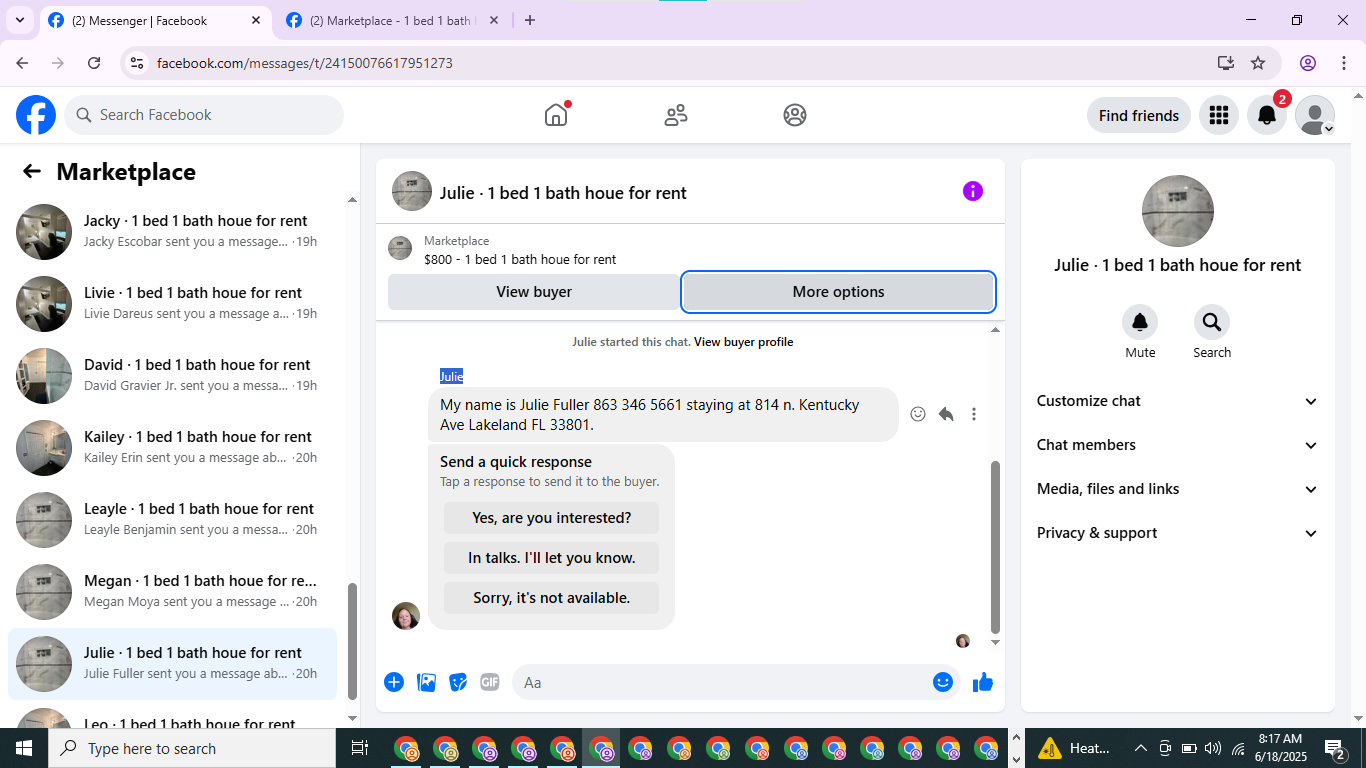Image resolution: width=1366 pixels, height=768 pixels.
Task: Open emoji picker in message box
Action: pos(943,682)
